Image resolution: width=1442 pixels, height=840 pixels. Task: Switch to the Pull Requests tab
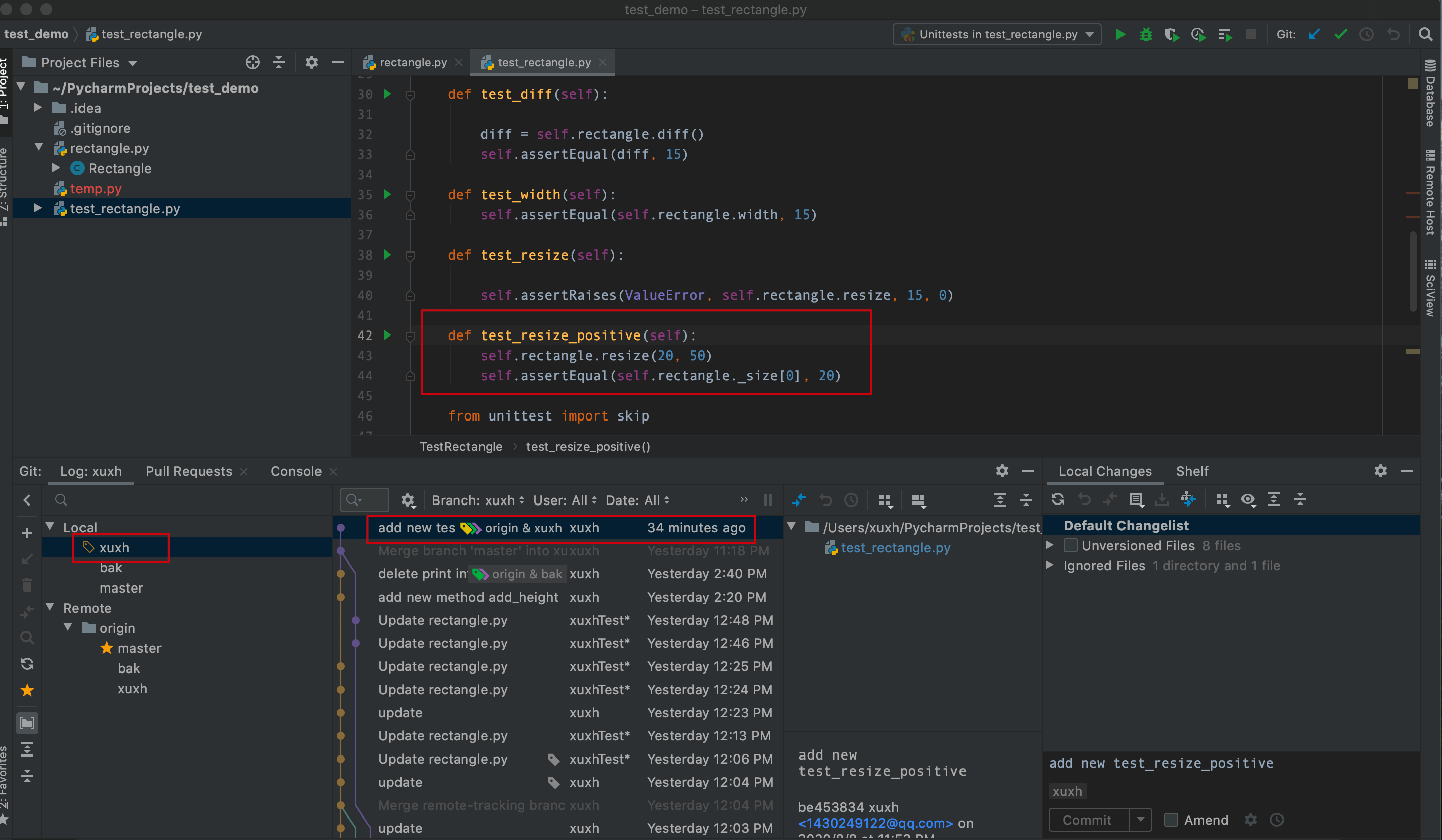point(189,471)
